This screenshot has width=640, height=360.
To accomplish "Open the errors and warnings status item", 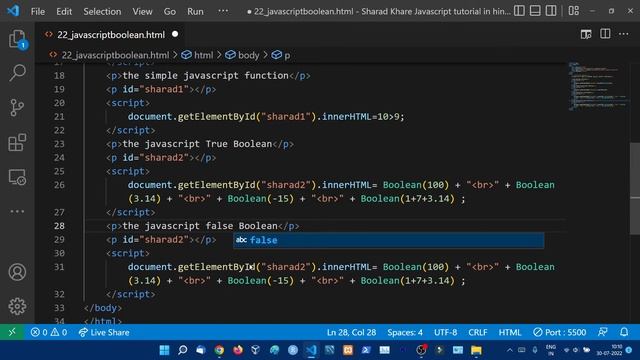I will 49,332.
